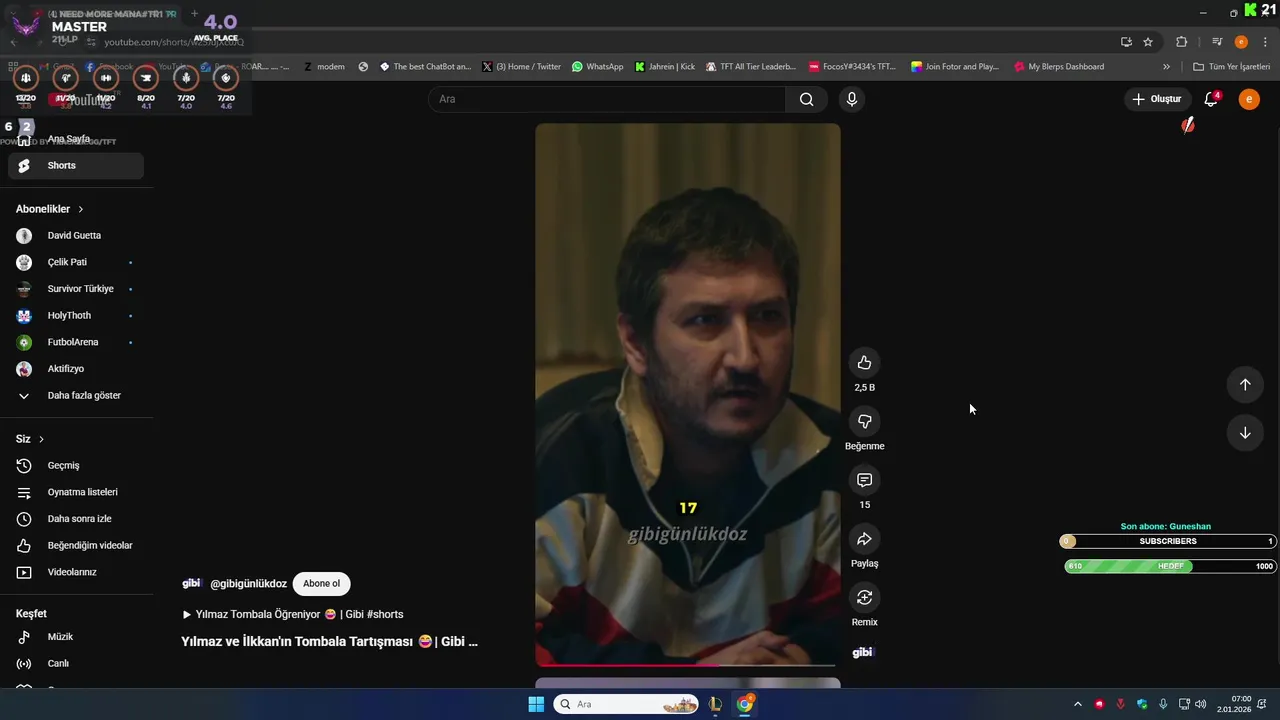The height and width of the screenshot is (720, 1280).
Task: Open Beğendiğim videolar list
Action: 76,546
